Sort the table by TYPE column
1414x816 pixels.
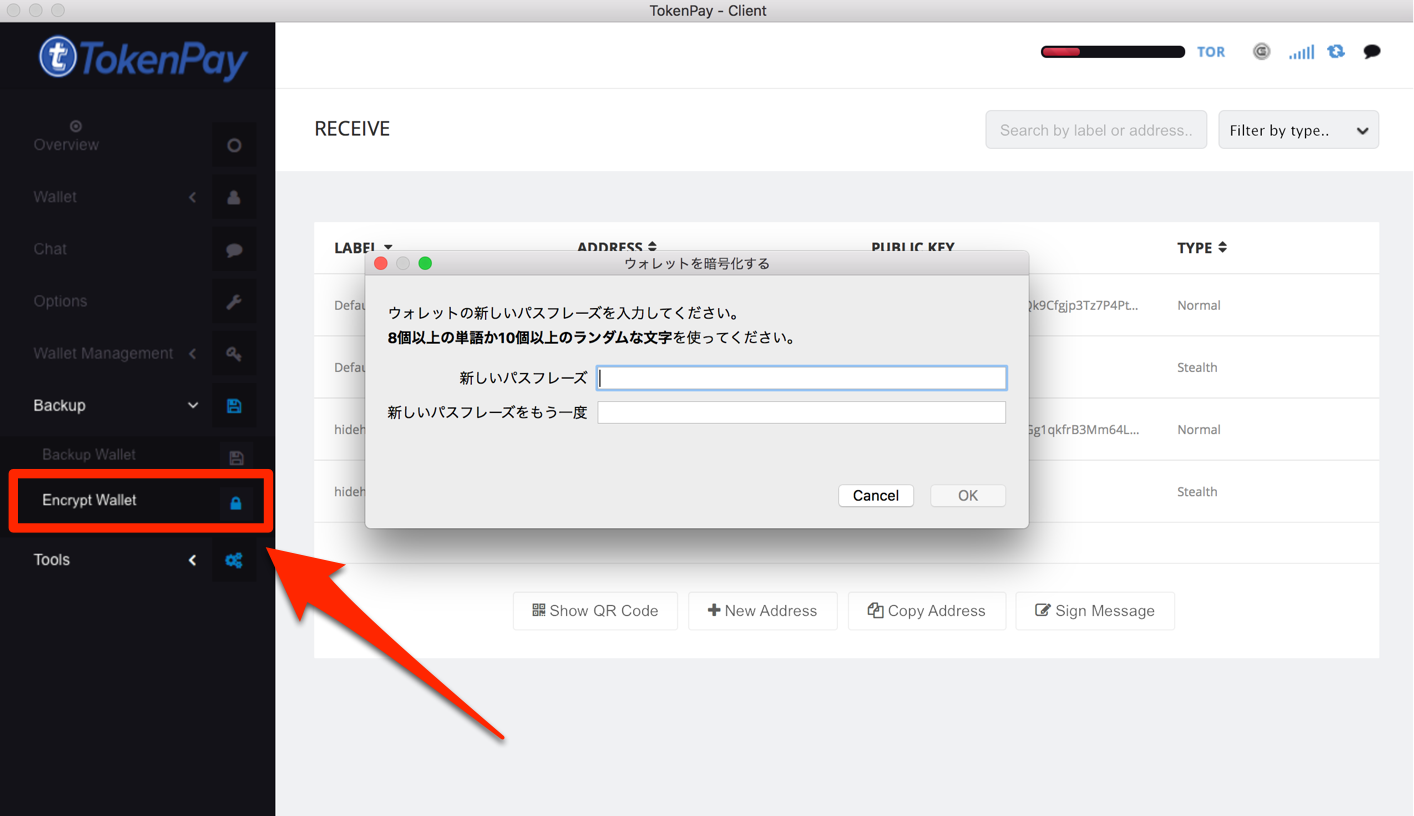[x=1201, y=247]
